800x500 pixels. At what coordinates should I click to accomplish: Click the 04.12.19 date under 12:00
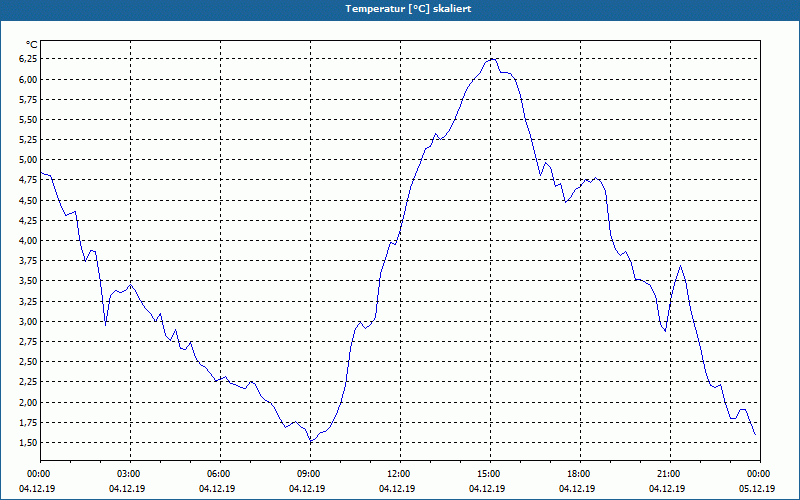(x=397, y=489)
